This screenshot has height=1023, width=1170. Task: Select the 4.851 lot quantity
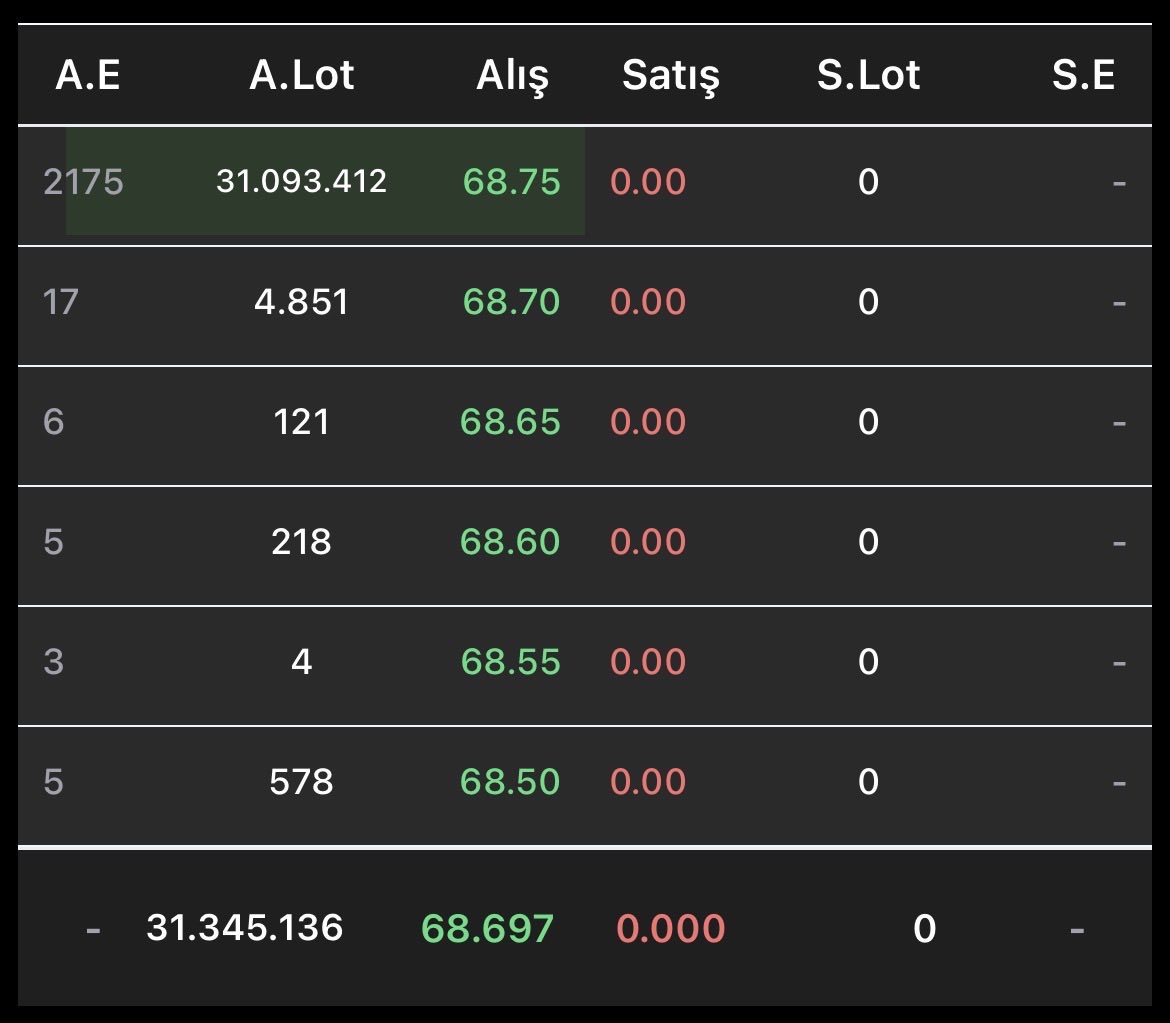(301, 302)
